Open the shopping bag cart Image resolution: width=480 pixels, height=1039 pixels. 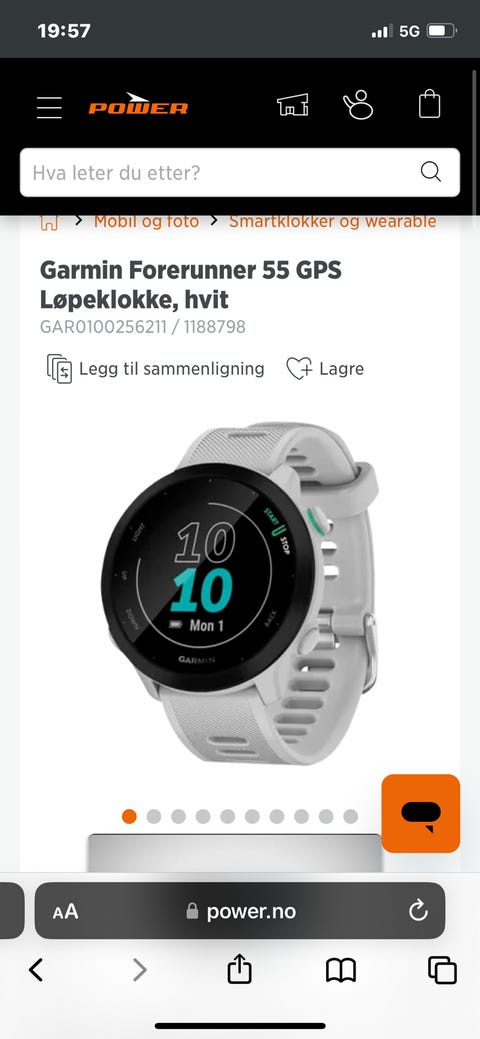pyautogui.click(x=429, y=105)
